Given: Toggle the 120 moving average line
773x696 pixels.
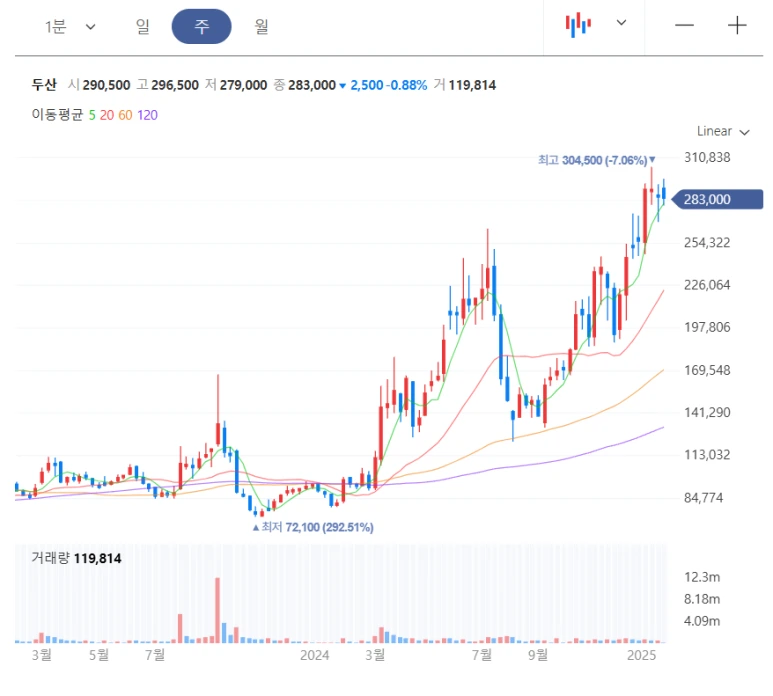Looking at the screenshot, I should (147, 115).
